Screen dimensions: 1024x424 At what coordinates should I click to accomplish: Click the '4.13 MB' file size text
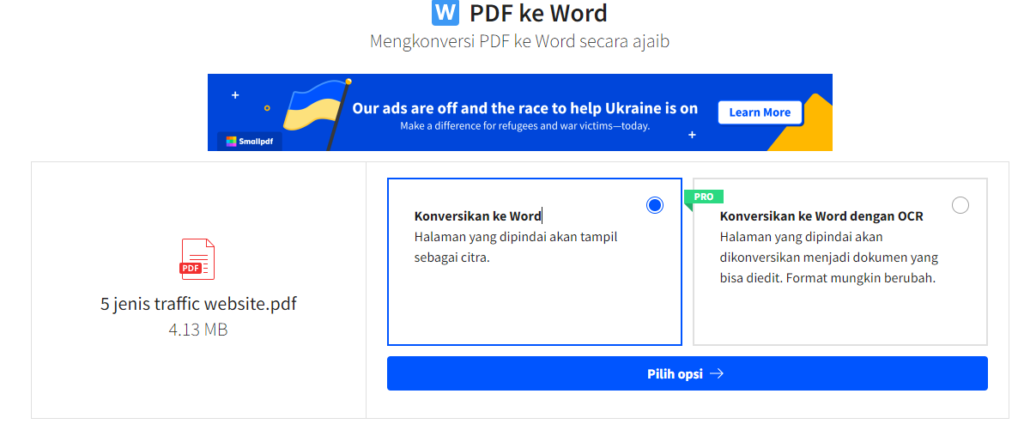click(x=198, y=330)
